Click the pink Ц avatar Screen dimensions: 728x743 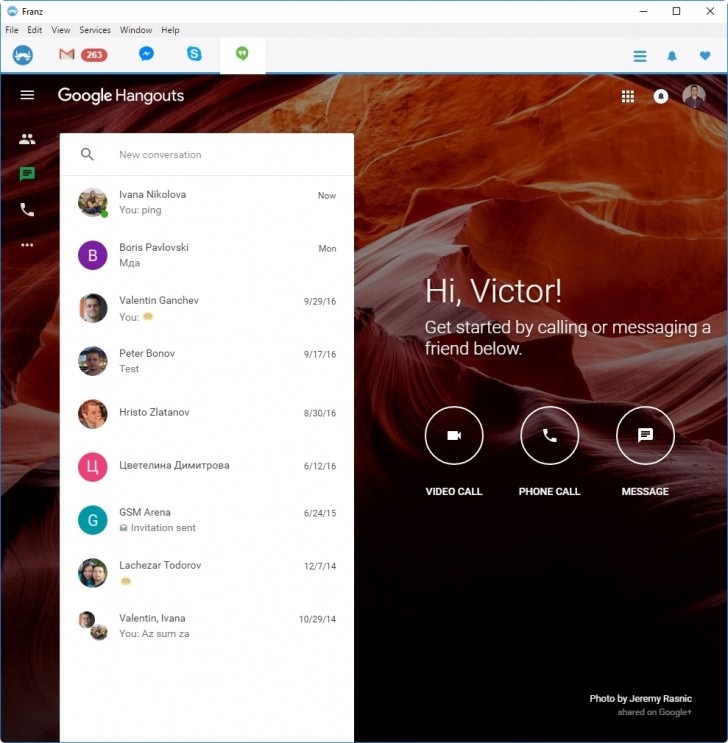[x=92, y=467]
